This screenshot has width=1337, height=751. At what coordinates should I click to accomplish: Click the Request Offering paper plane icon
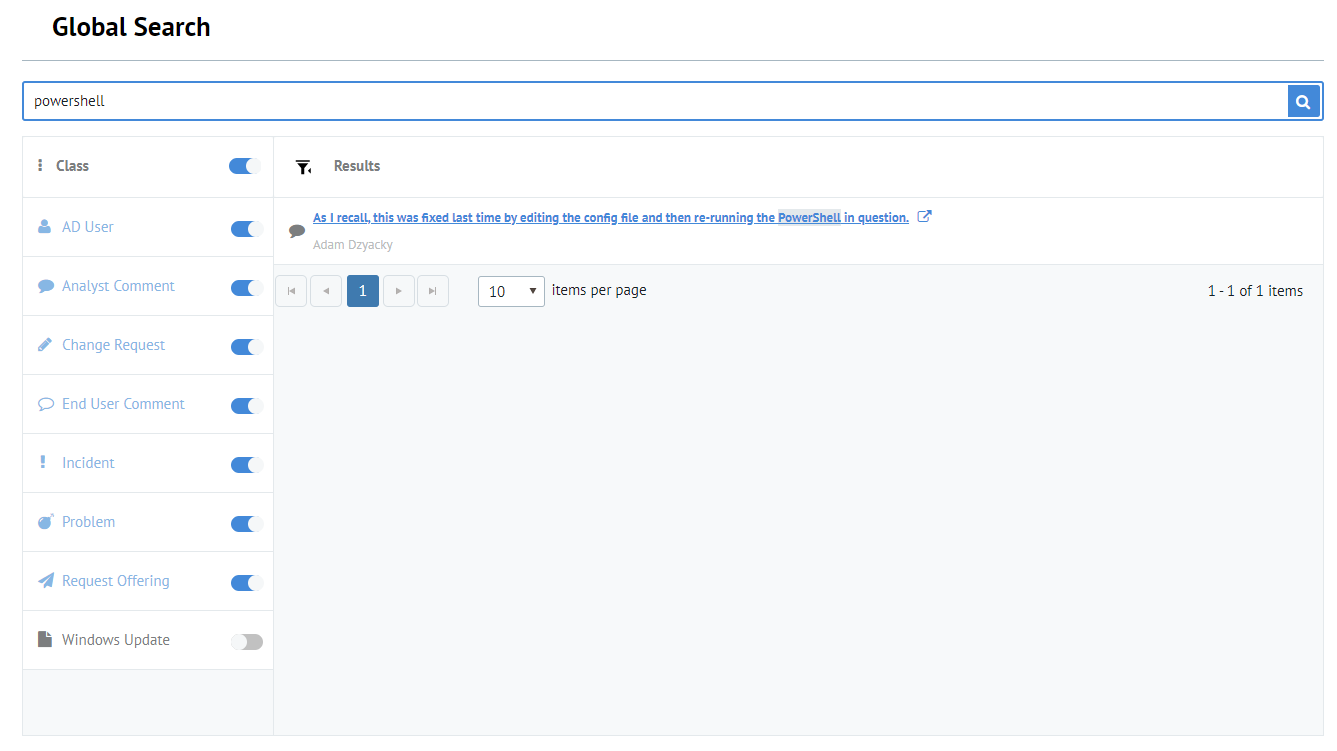click(45, 580)
